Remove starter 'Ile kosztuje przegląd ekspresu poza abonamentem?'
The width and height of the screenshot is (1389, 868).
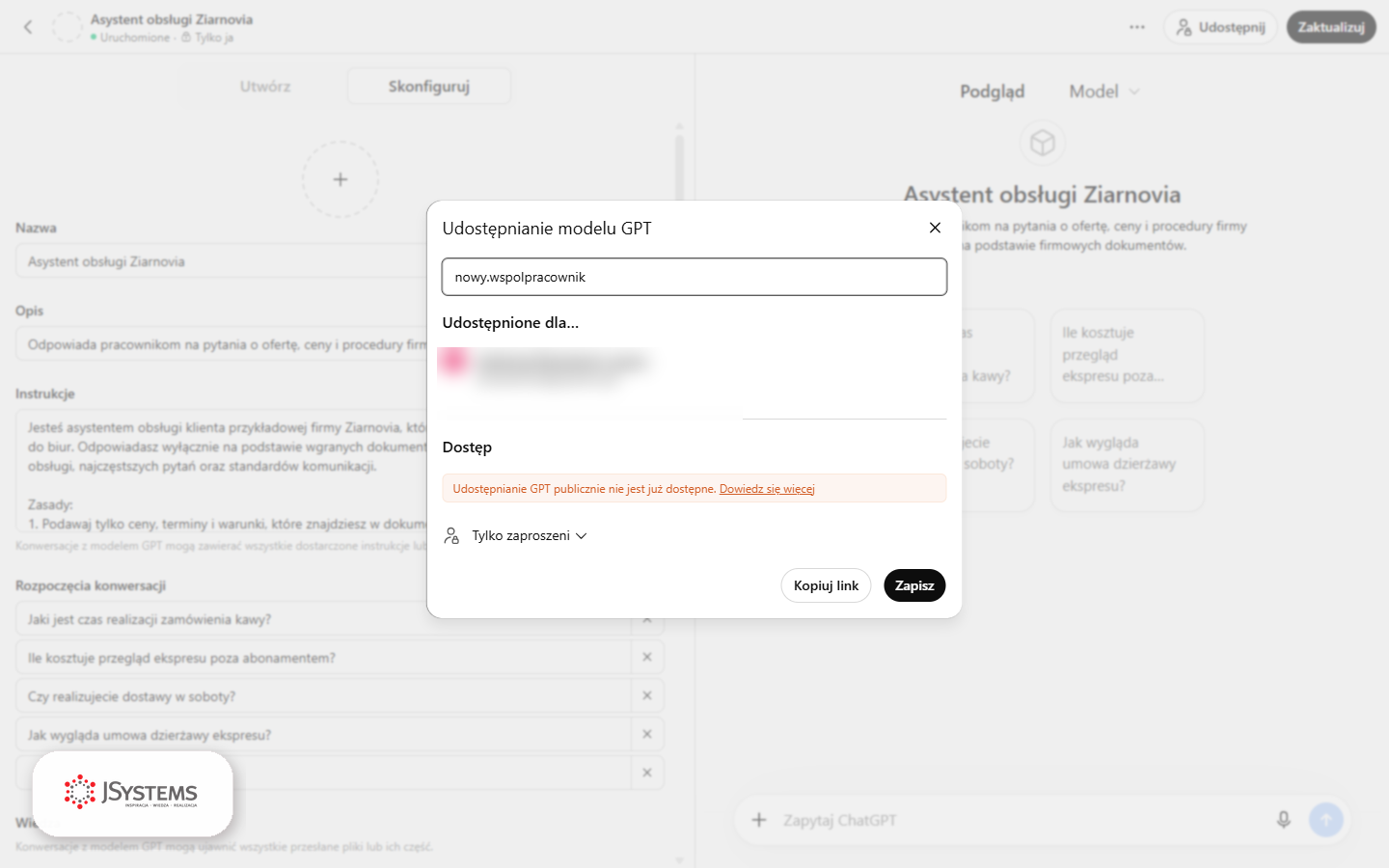(x=647, y=658)
